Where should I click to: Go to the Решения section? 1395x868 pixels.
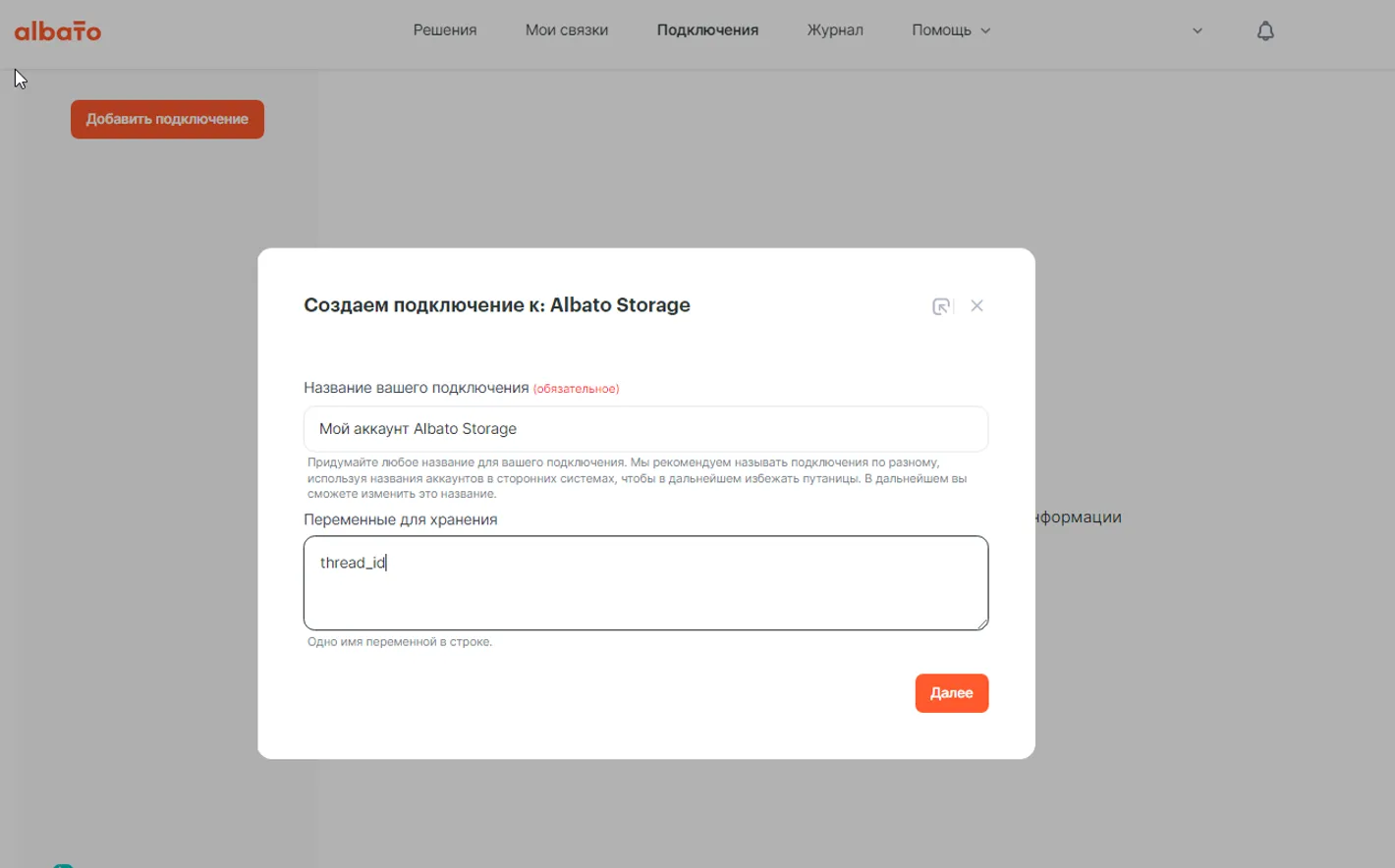(x=444, y=30)
